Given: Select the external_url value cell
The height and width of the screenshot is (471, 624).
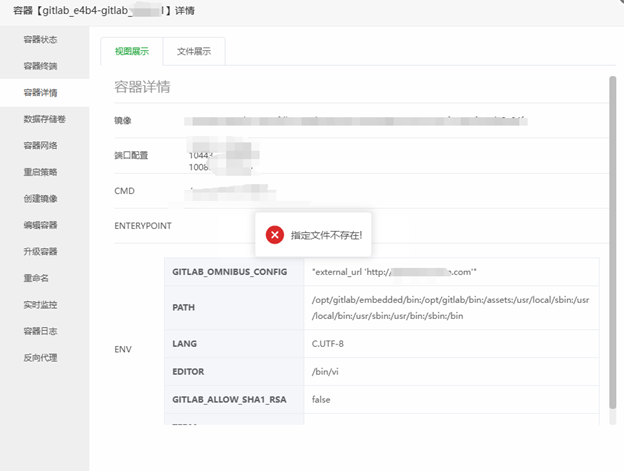Looking at the screenshot, I should tap(452, 272).
